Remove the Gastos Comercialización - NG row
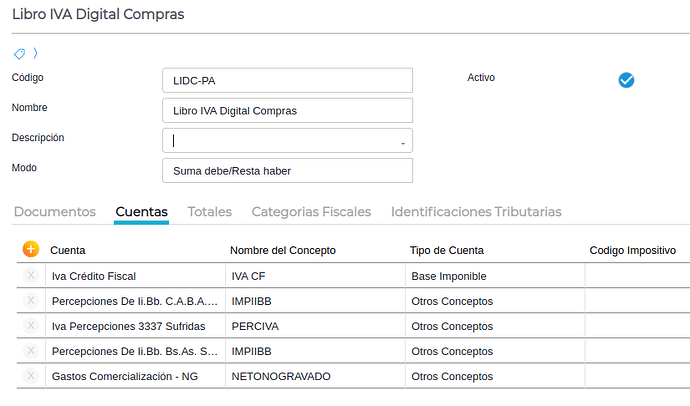Screen dimensions: 690x406 pos(31,376)
